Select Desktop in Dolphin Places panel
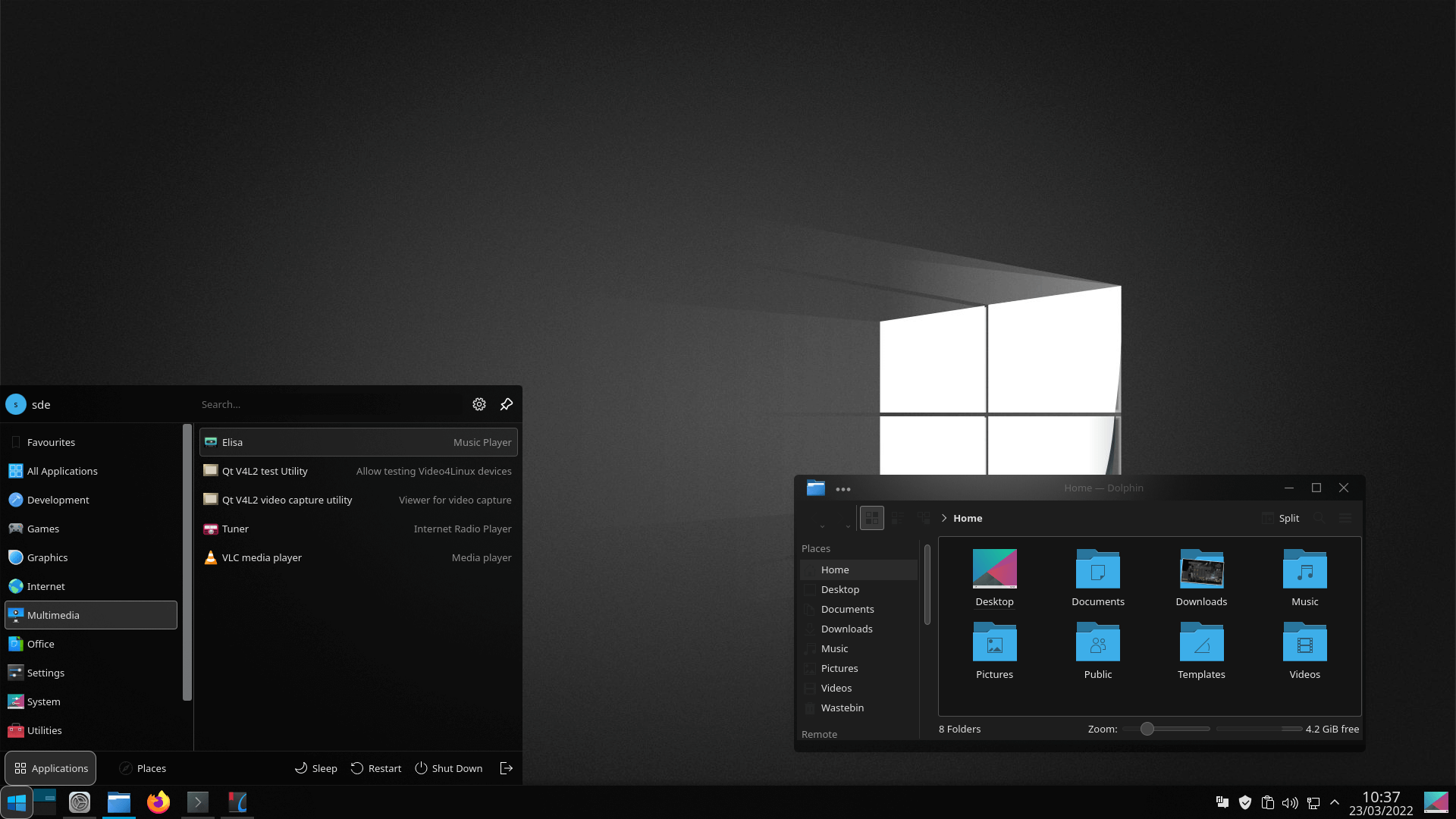Image resolution: width=1456 pixels, height=819 pixels. [858, 589]
